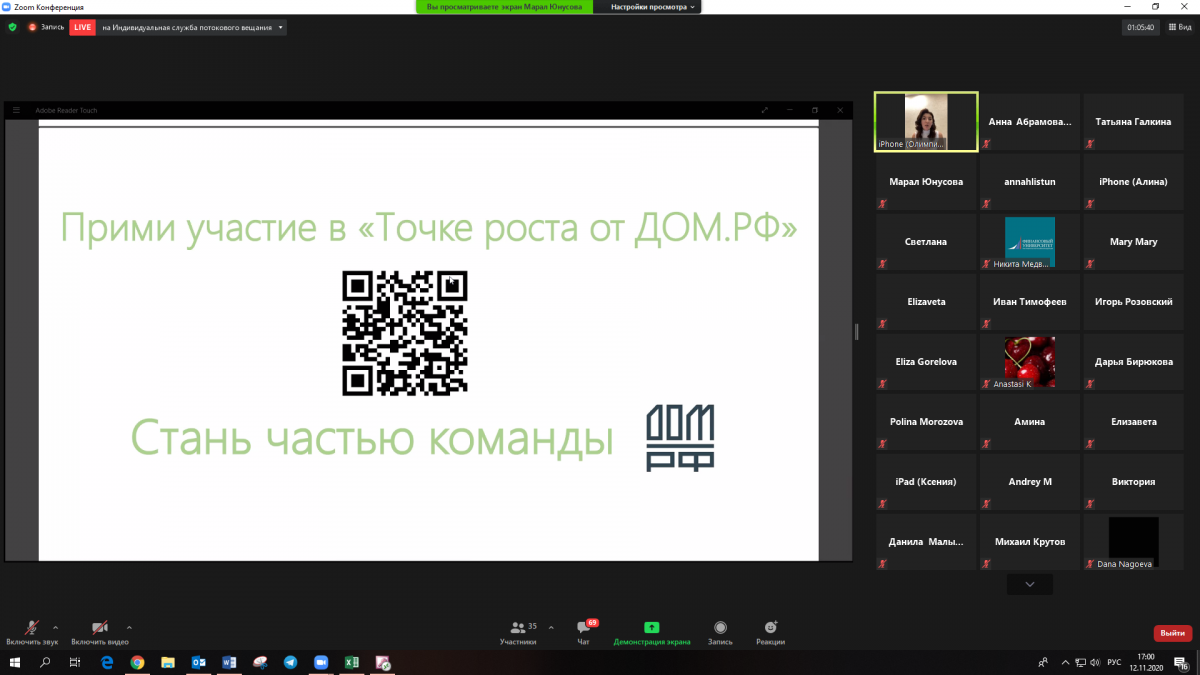The image size is (1200, 675).
Task: Switch input language 'РУС' in tray
Action: point(1114,662)
